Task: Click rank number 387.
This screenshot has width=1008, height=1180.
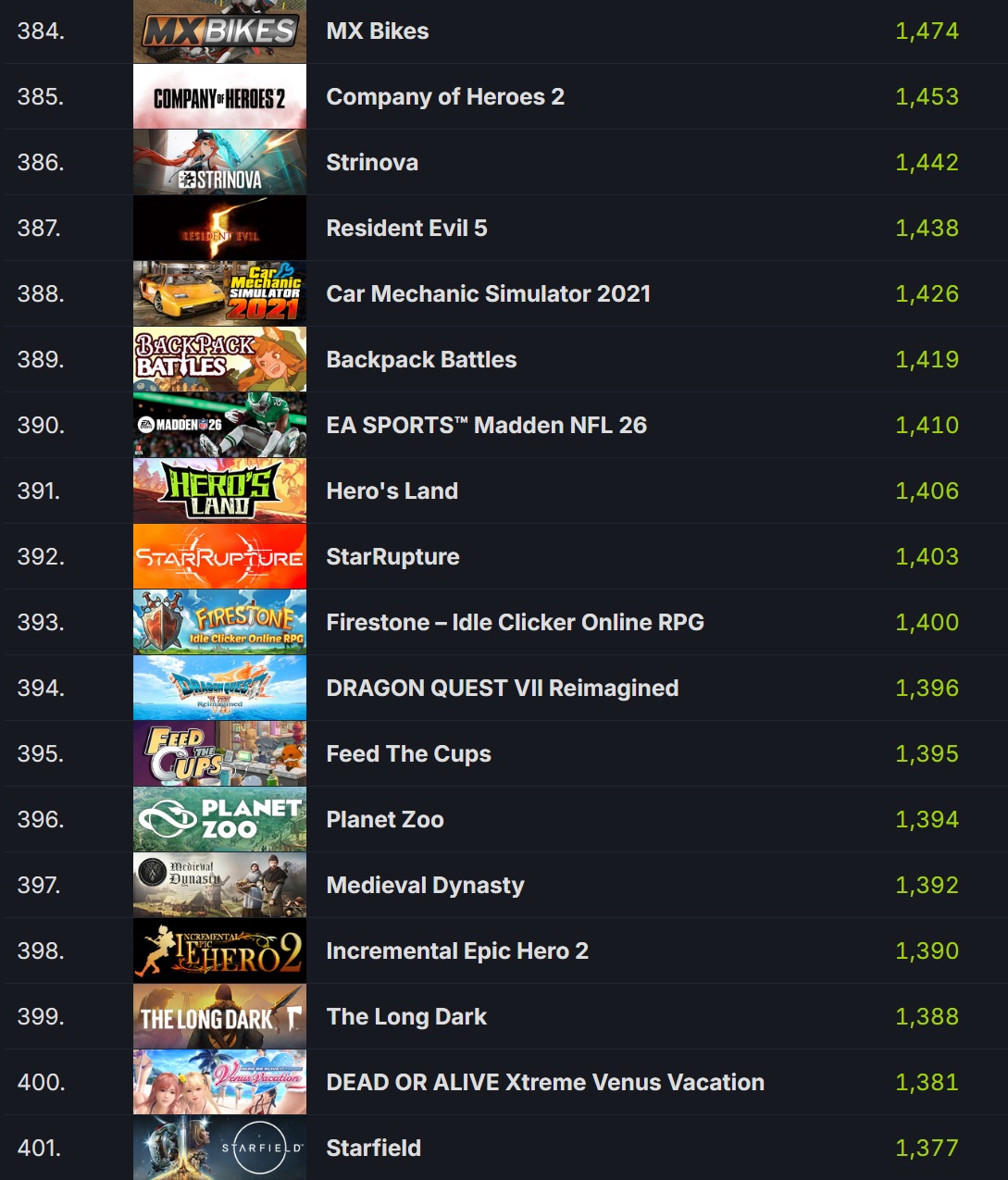Action: pos(39,229)
